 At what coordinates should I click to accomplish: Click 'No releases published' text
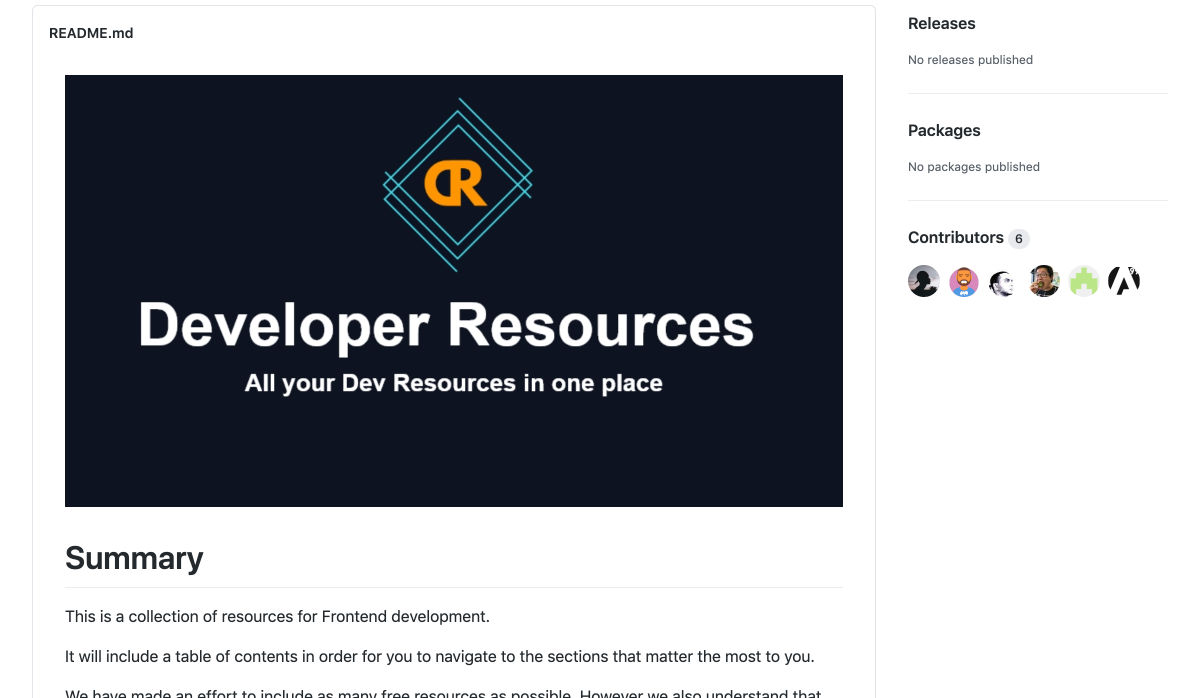point(970,60)
